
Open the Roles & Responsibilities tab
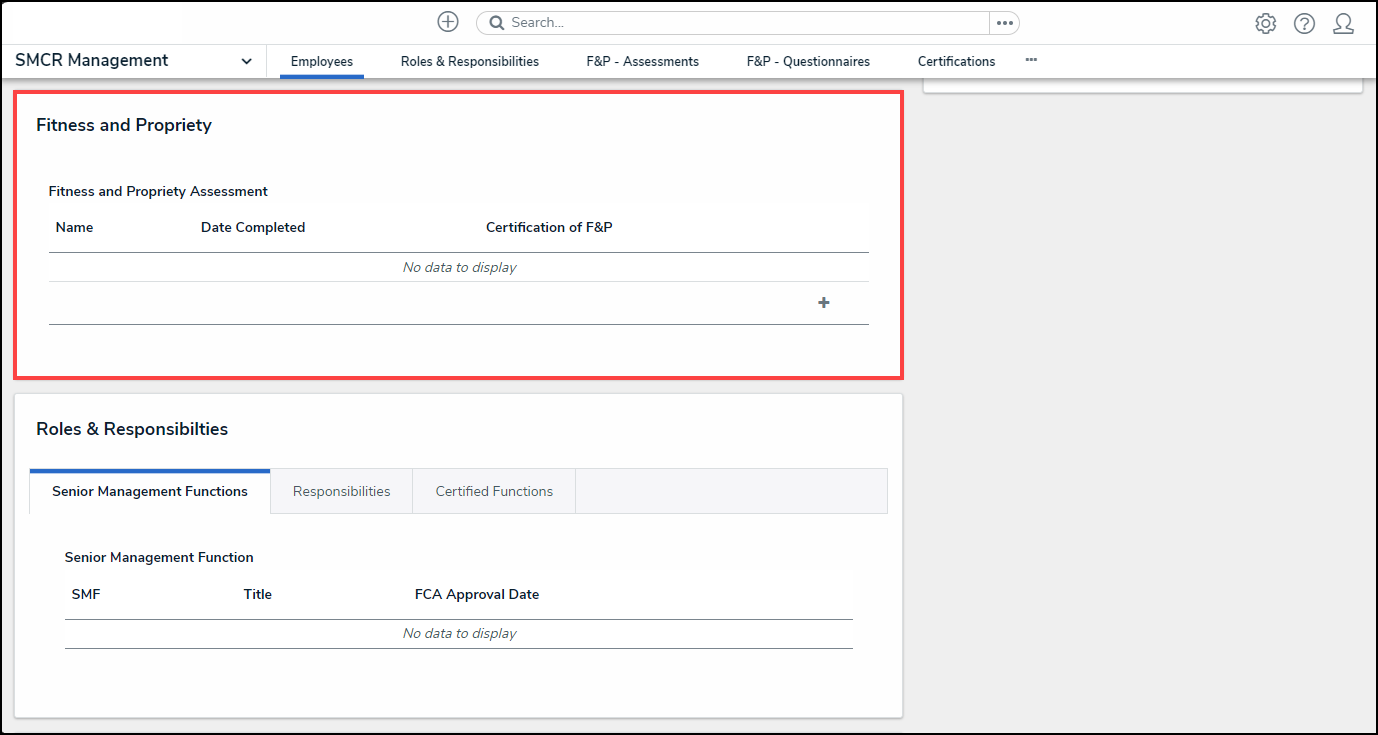click(470, 61)
